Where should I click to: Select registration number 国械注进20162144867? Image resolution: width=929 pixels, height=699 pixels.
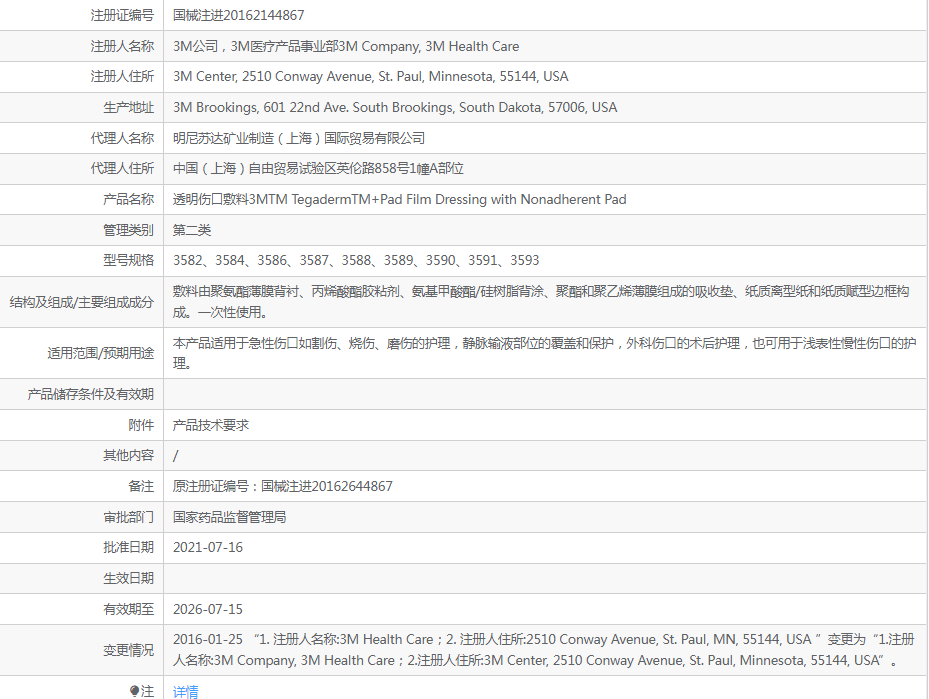[x=239, y=15]
